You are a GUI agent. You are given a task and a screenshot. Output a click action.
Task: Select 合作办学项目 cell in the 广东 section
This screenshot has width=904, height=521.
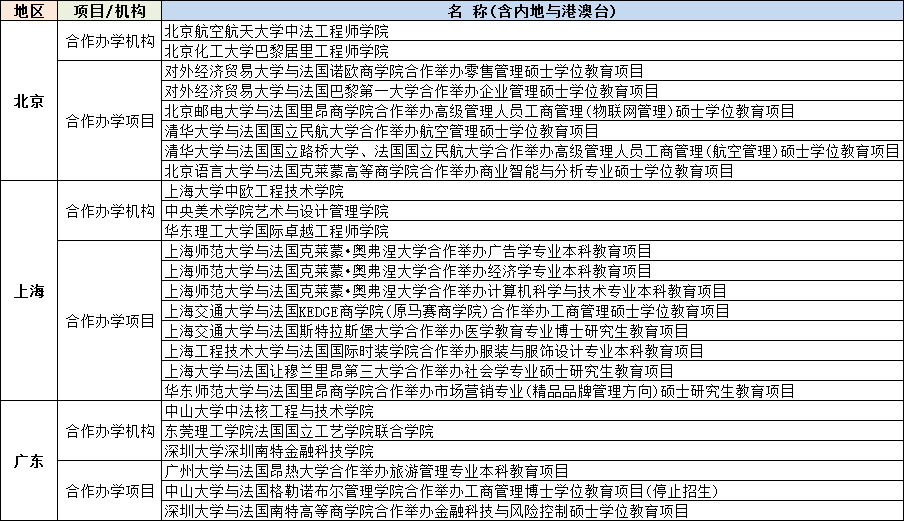point(110,491)
